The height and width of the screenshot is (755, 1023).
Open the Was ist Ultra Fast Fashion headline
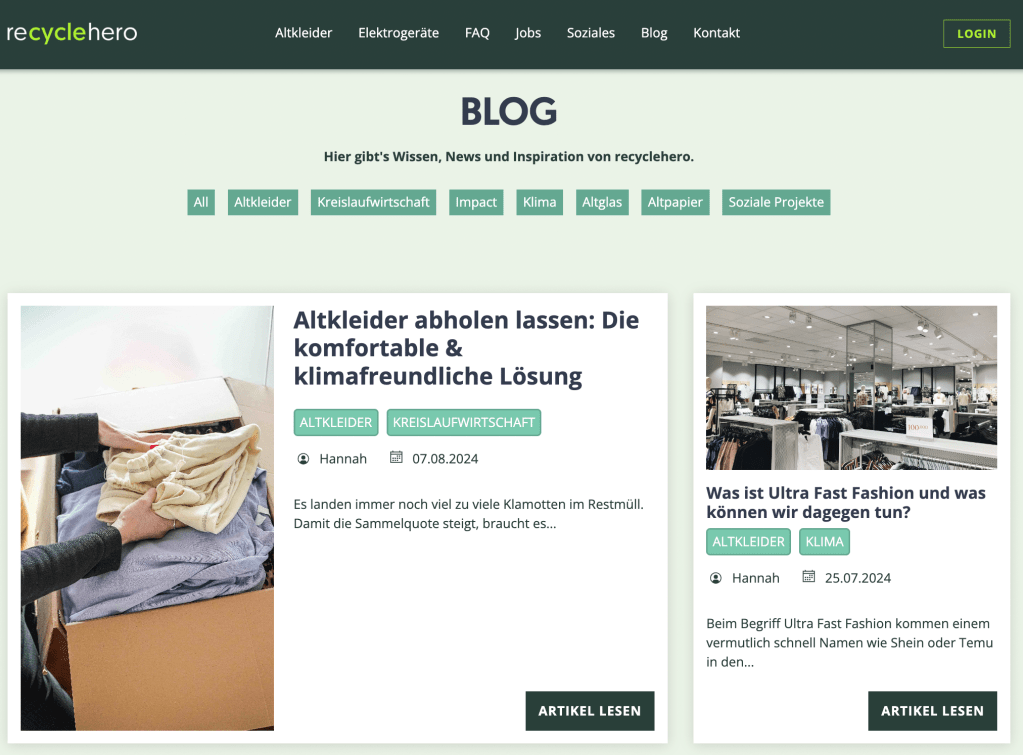click(x=846, y=502)
